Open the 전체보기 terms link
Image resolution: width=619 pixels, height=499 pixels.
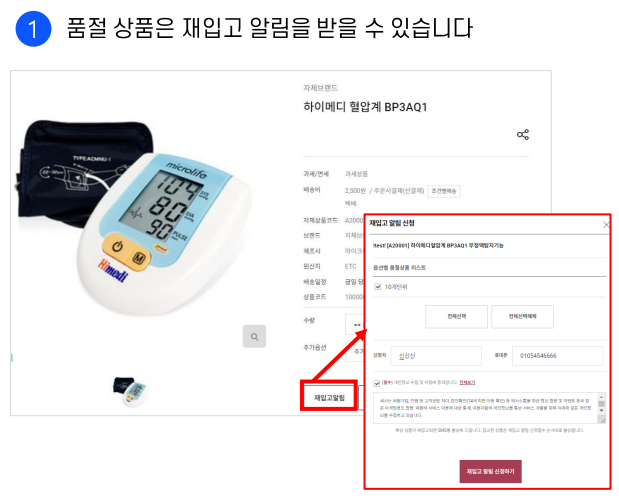[467, 383]
